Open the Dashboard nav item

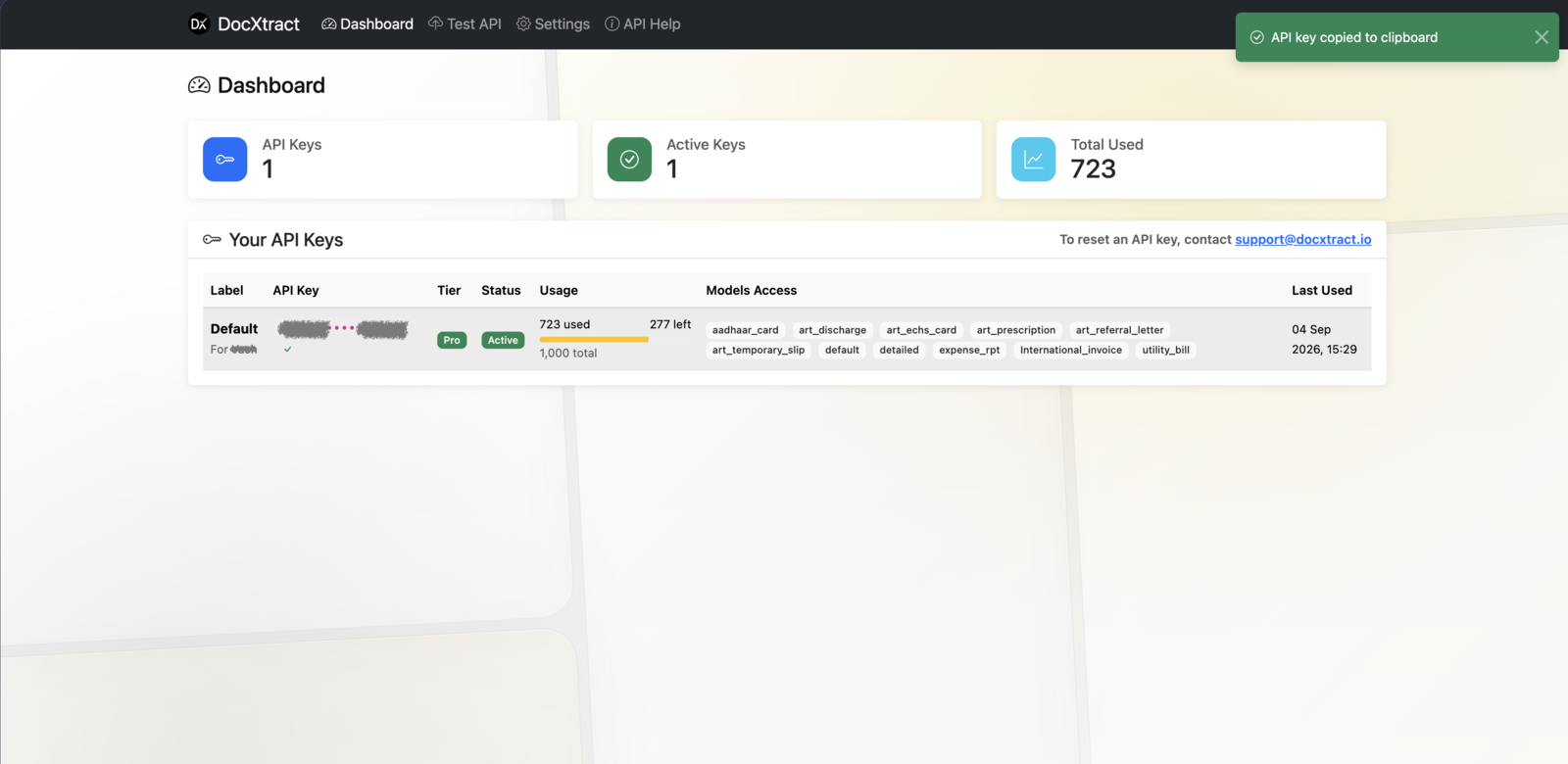[367, 24]
